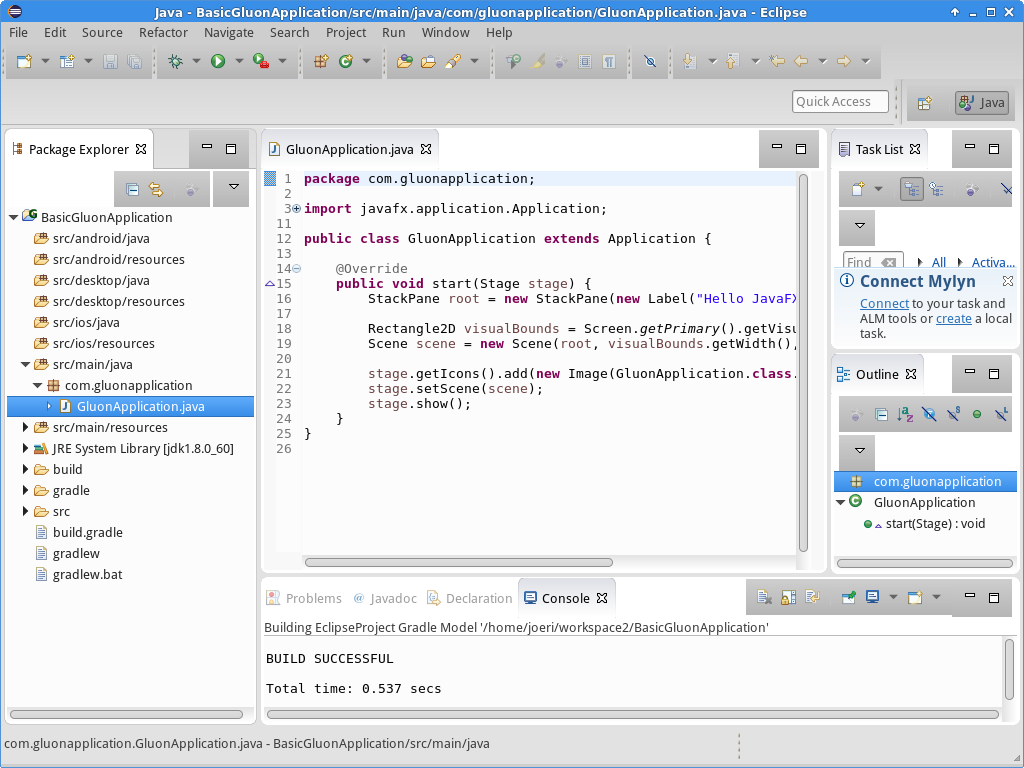
Task: Toggle Categorized view in Task List
Action: (912, 189)
